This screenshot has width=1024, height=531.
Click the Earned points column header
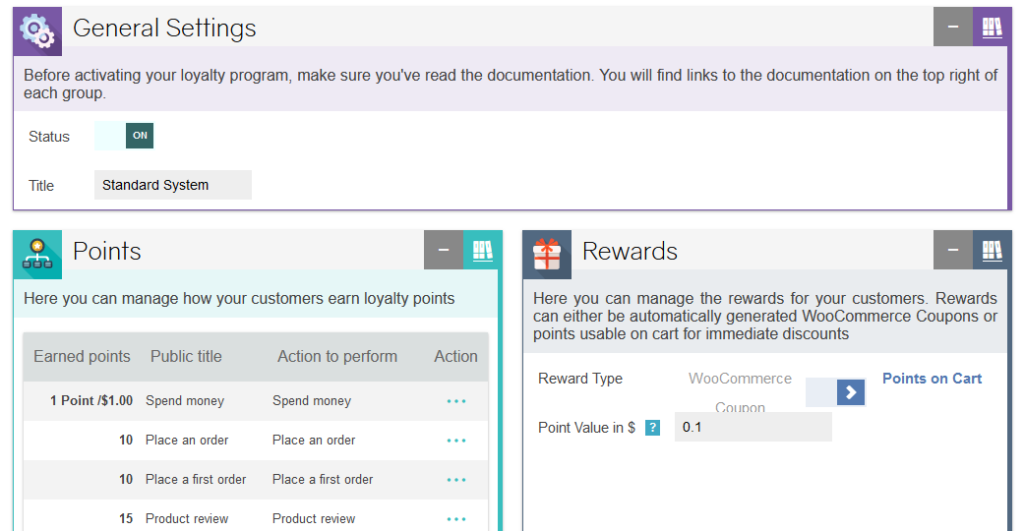point(82,356)
